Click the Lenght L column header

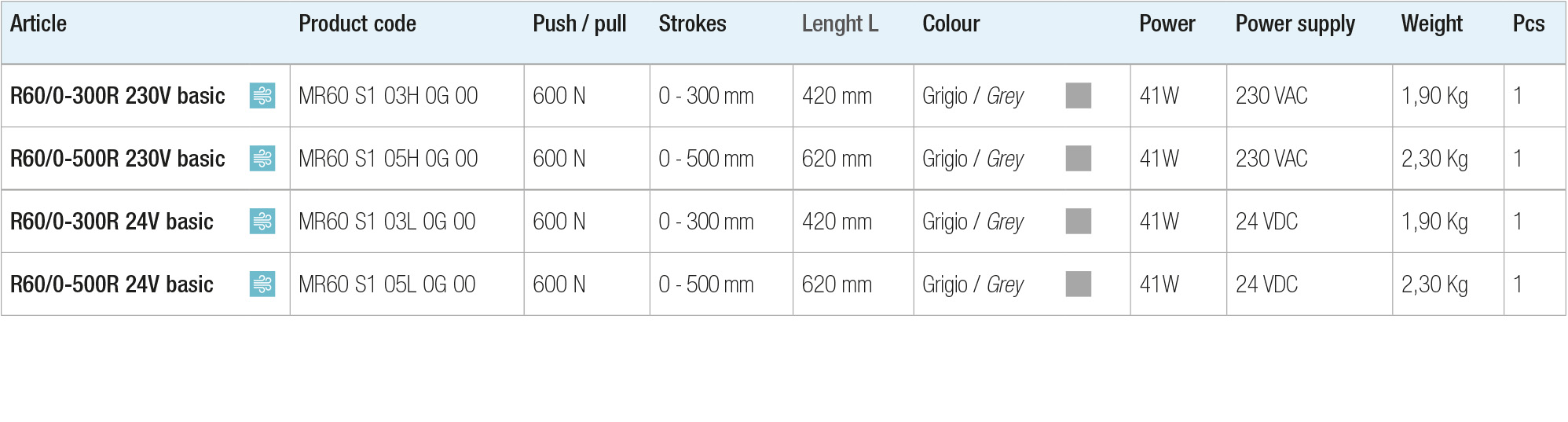pyautogui.click(x=840, y=24)
